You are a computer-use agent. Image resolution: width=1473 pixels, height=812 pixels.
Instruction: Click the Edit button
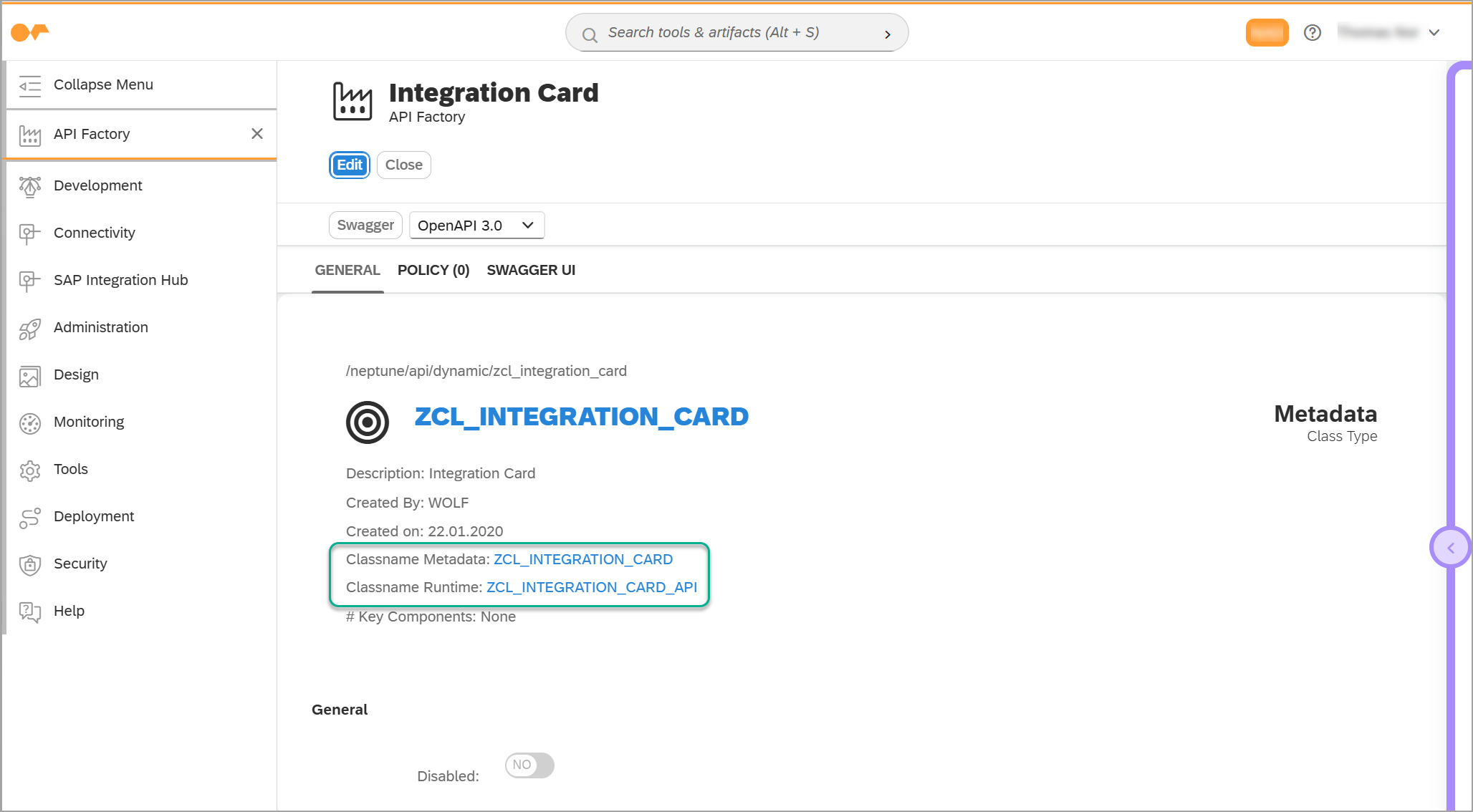click(350, 165)
